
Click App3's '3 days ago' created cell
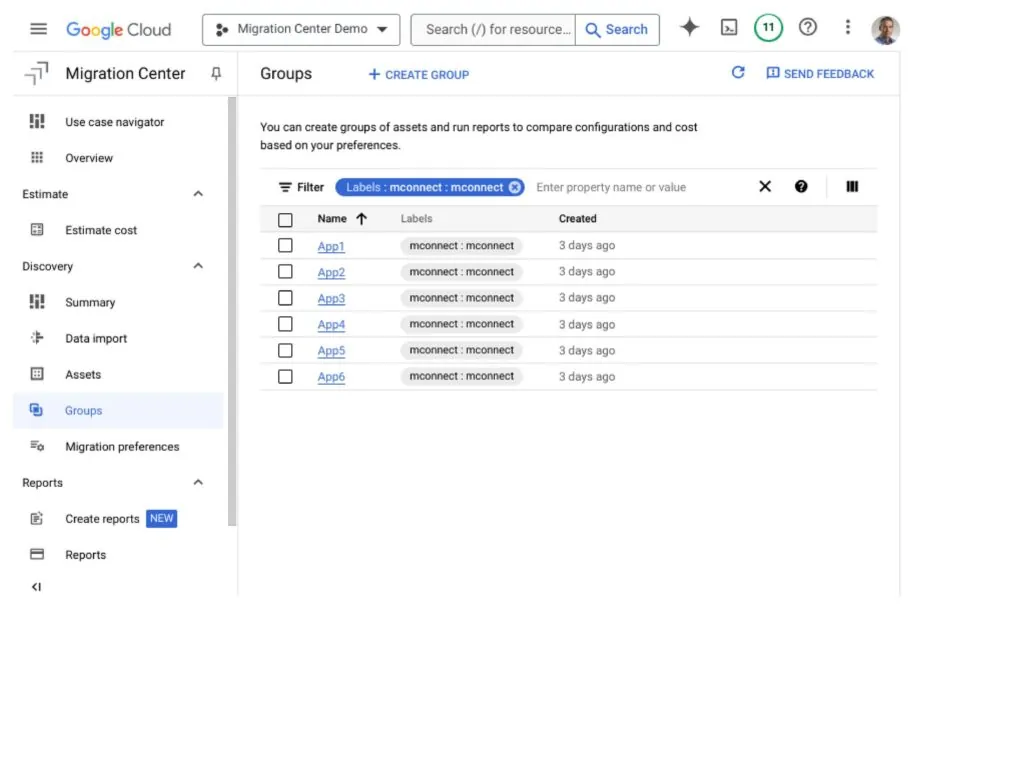click(x=586, y=298)
